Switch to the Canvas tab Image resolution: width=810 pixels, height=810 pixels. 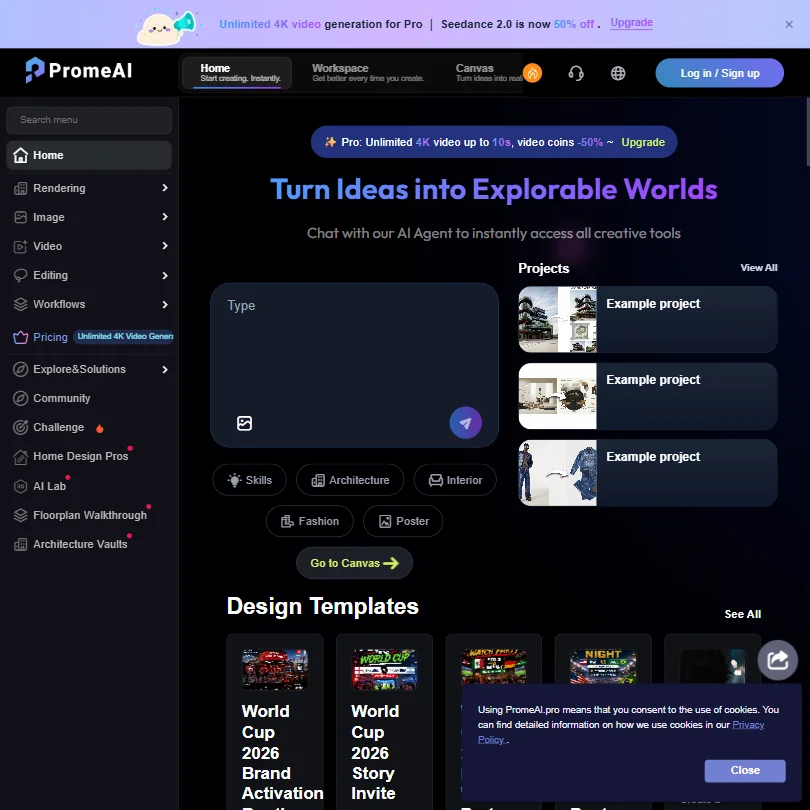488,73
